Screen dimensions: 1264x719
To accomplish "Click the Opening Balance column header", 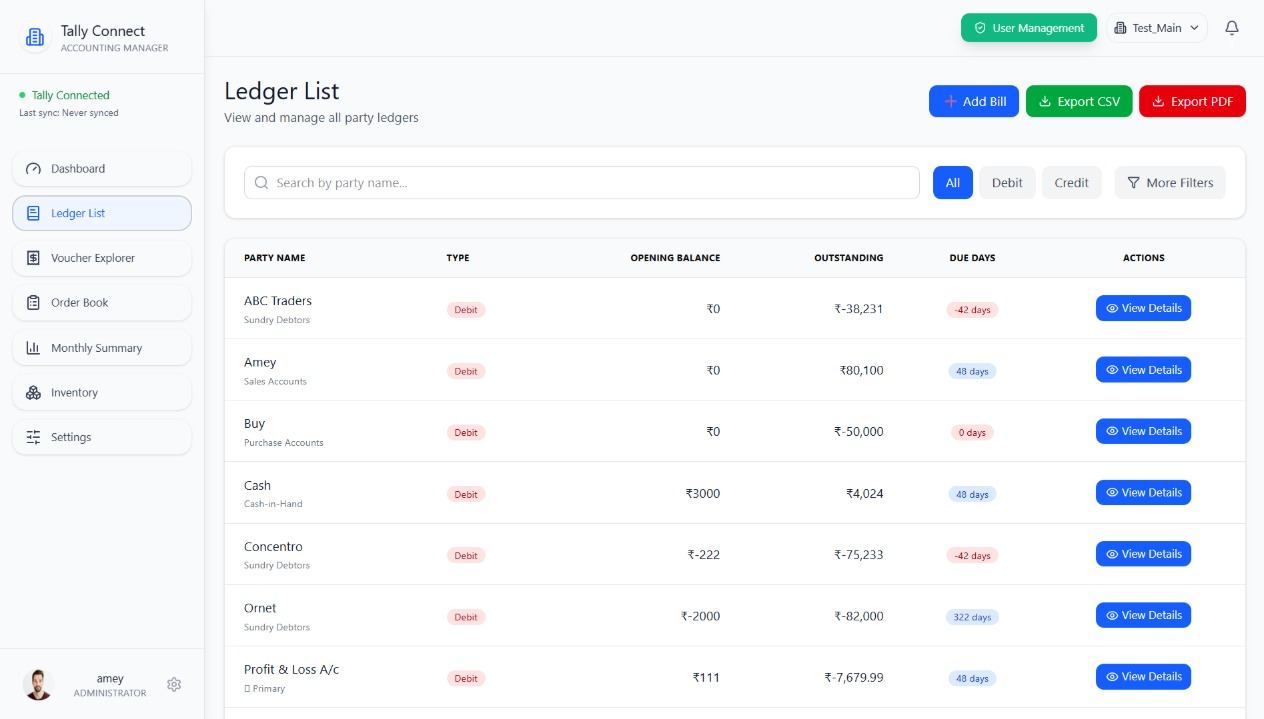I will [x=675, y=258].
